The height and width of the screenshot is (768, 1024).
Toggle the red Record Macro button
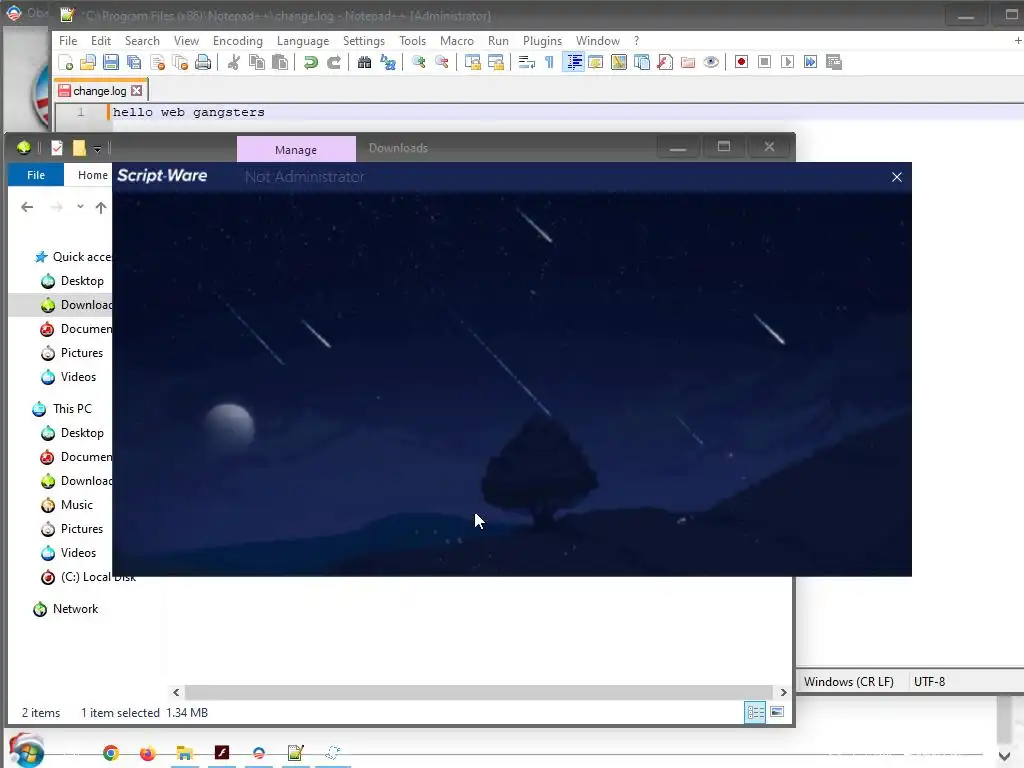(x=741, y=62)
